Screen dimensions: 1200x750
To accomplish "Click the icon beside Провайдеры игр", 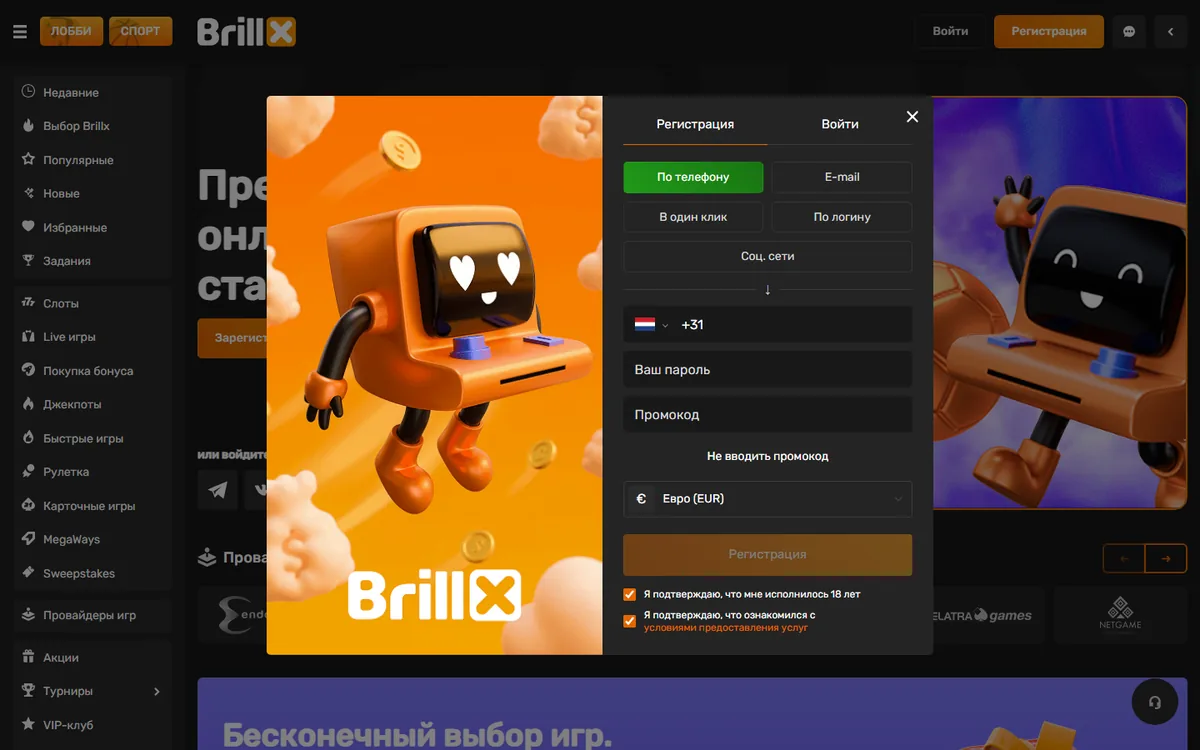I will click(x=28, y=614).
